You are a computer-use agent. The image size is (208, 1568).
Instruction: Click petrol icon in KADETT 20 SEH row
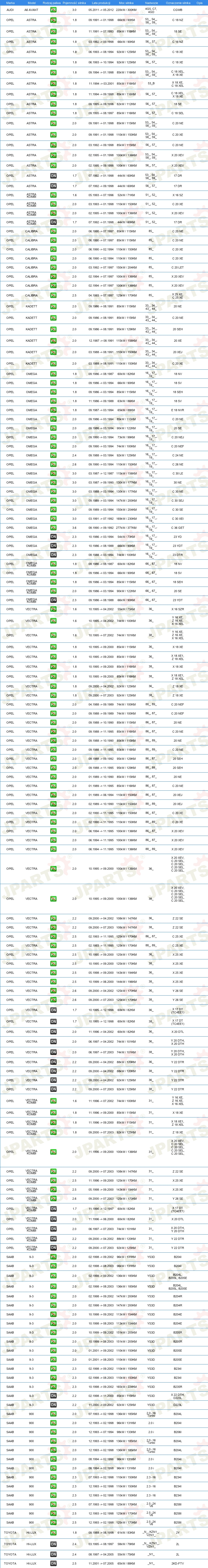53,329
